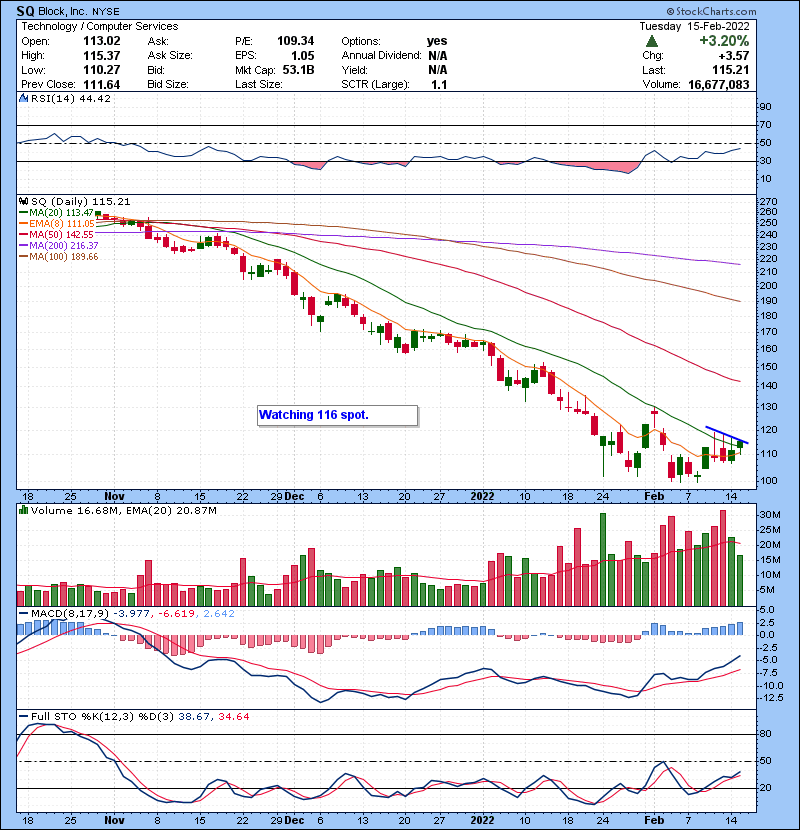
Task: Click the MACD(8,17,9) indicator label
Action: pyautogui.click(x=70, y=614)
